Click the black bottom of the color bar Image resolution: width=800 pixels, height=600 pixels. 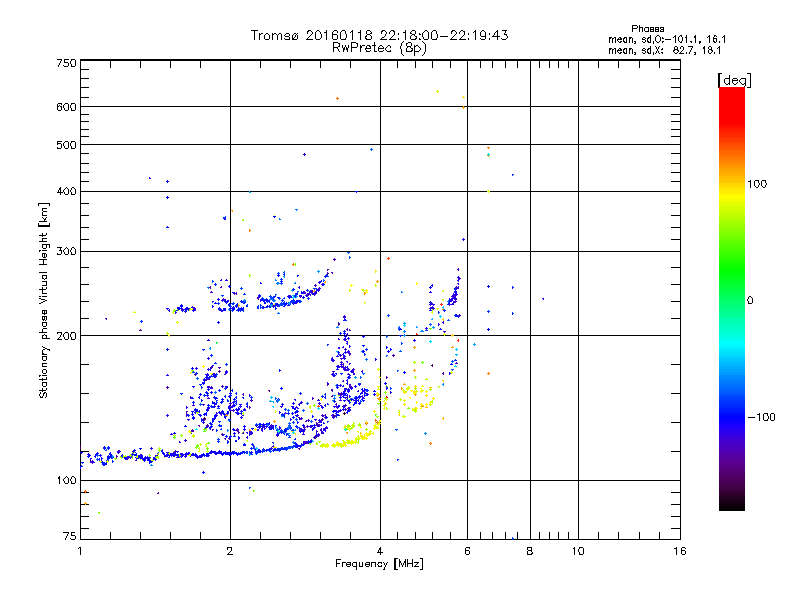732,503
